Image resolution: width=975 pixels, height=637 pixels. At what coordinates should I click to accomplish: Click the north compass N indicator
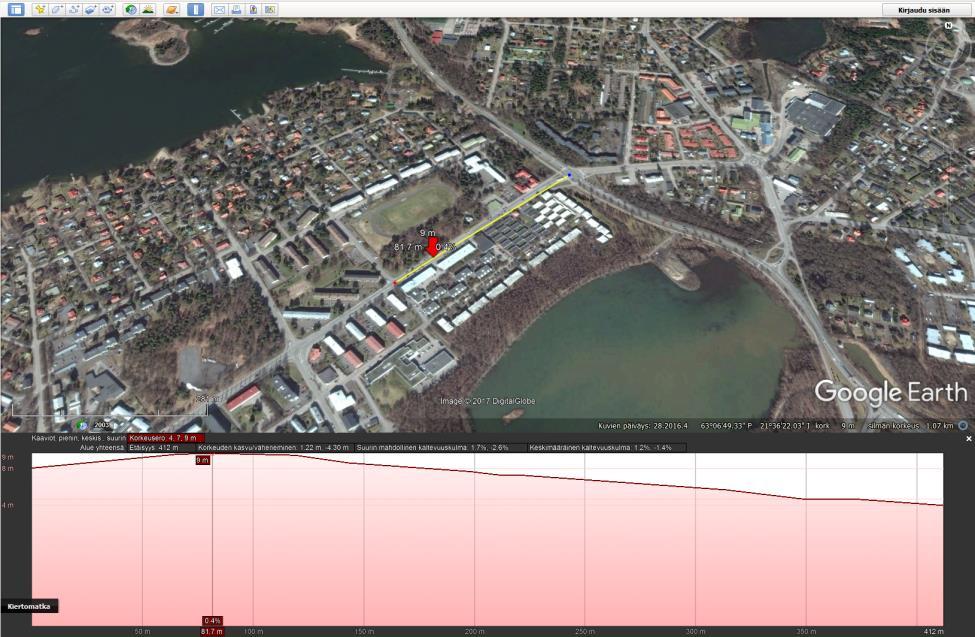coord(948,26)
